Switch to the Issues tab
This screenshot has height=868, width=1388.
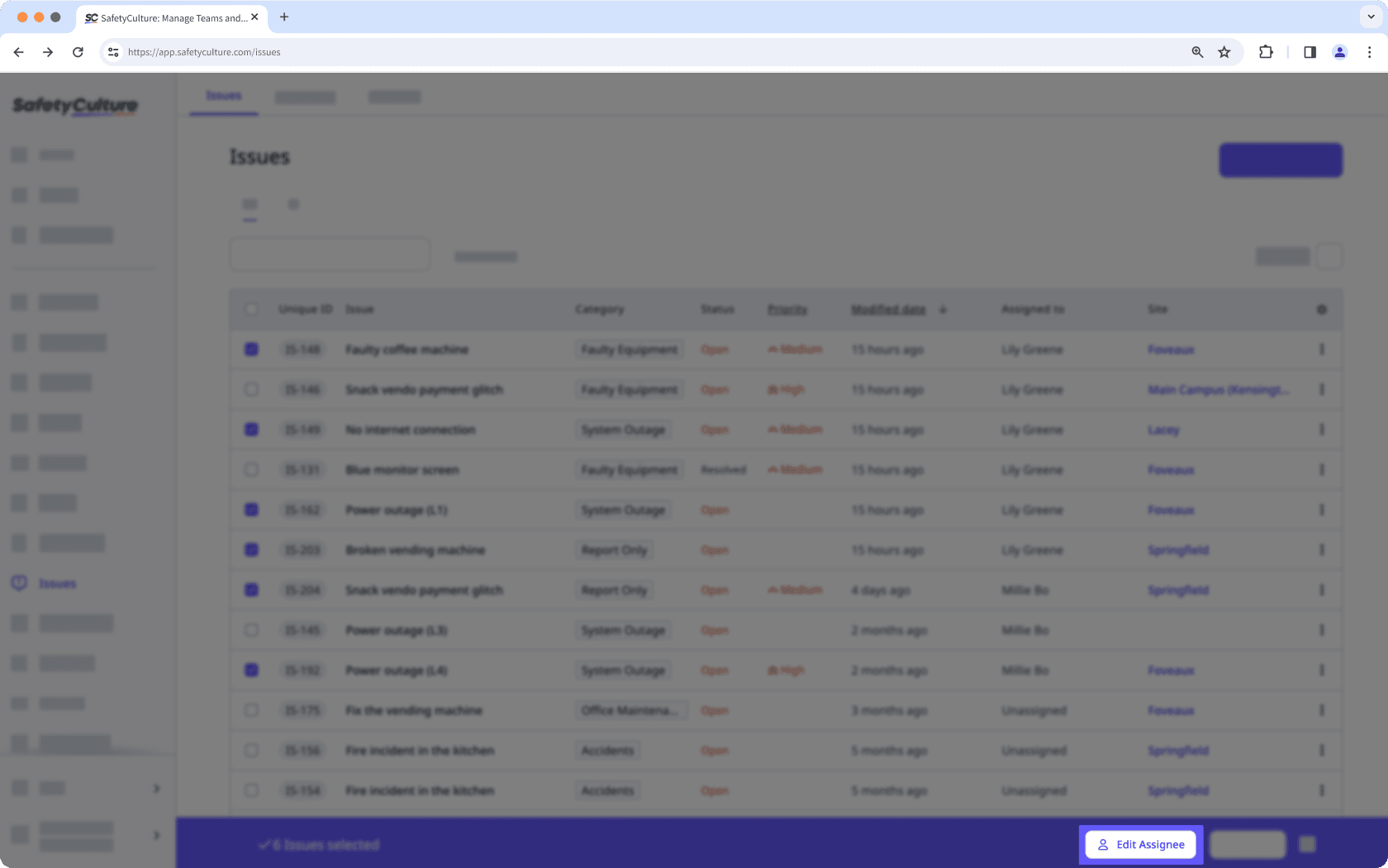pos(223,96)
